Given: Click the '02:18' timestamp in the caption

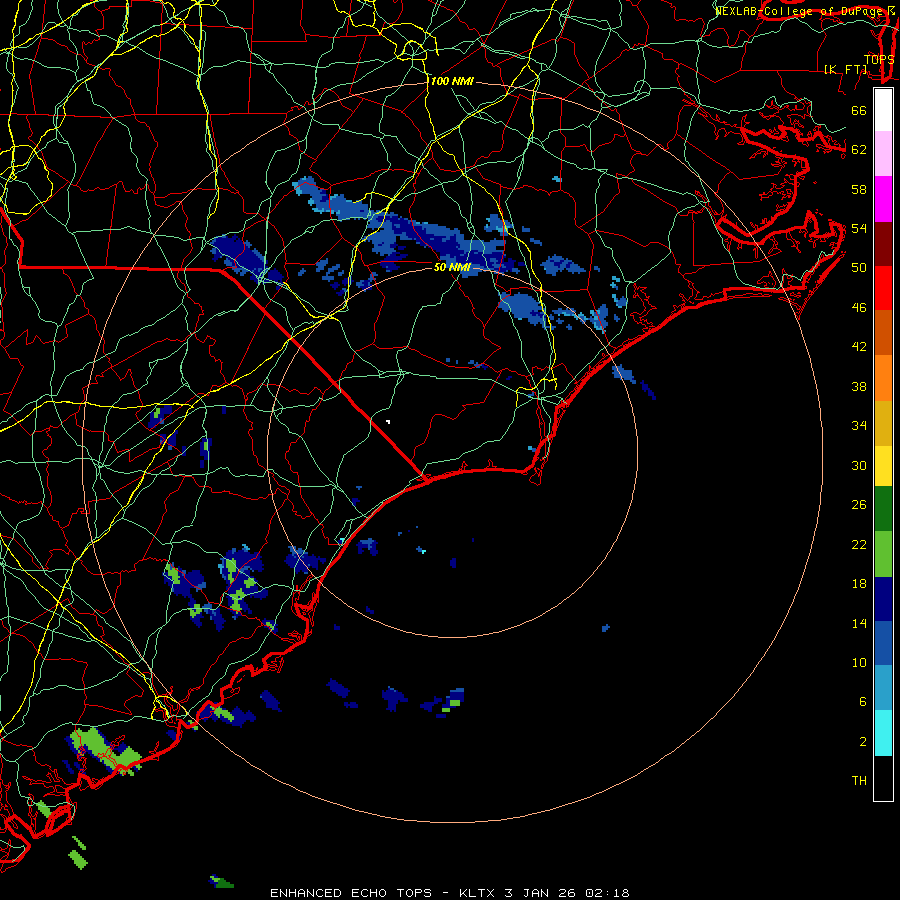Looking at the screenshot, I should click(x=607, y=893).
